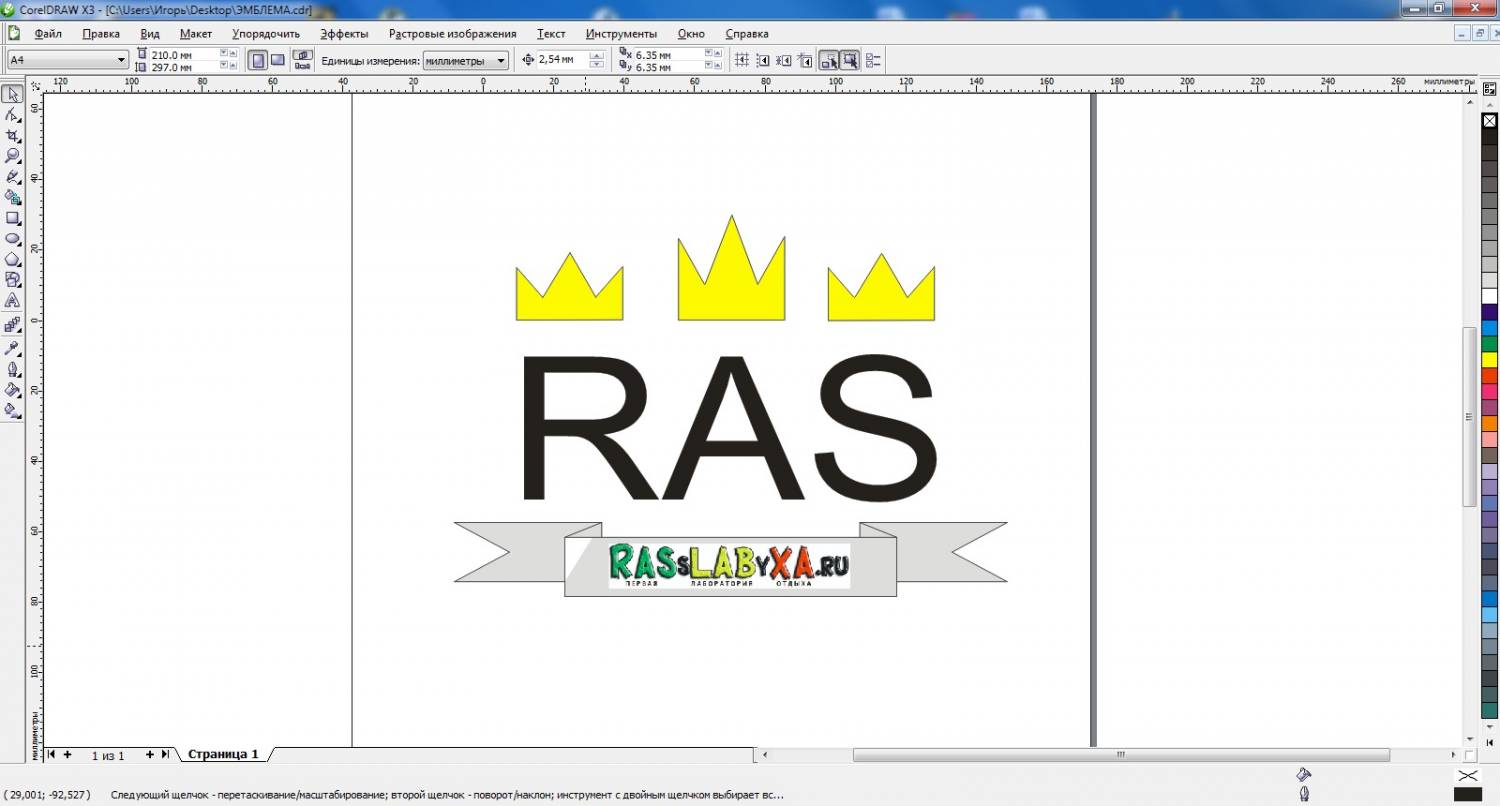The image size is (1500, 806).
Task: Select the Crop tool
Action: pyautogui.click(x=13, y=136)
